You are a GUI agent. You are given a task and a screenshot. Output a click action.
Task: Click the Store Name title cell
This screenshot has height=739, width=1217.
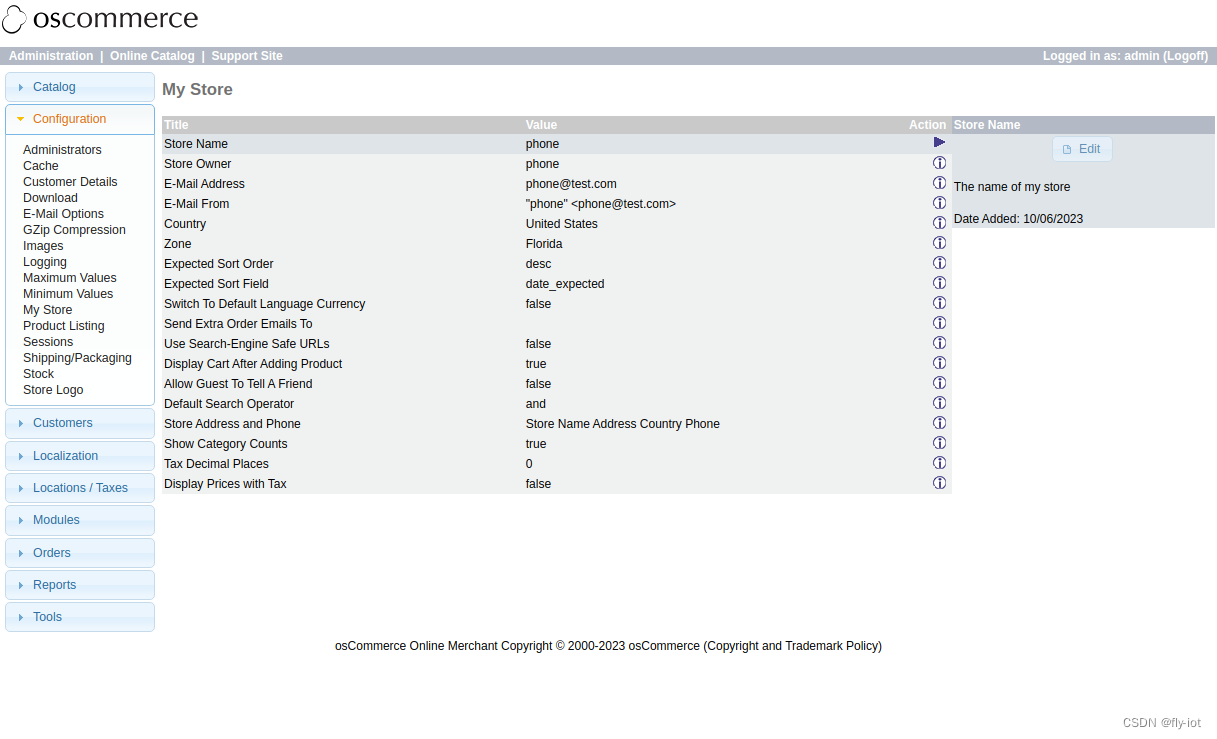tap(196, 144)
